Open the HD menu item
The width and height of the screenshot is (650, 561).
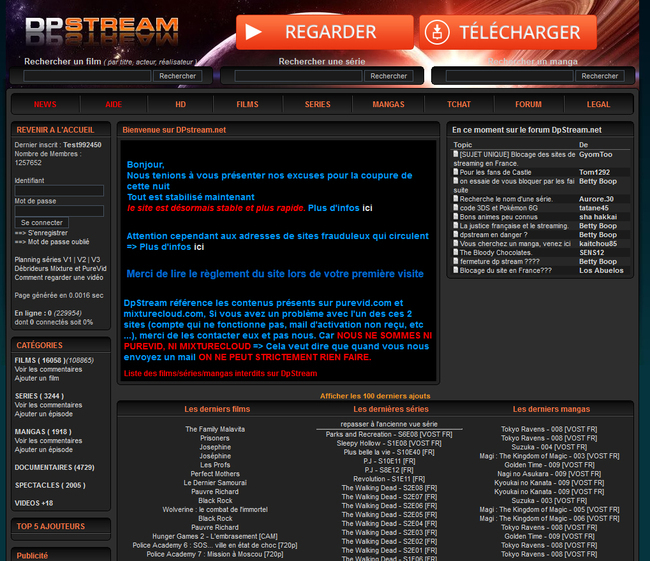click(x=180, y=104)
